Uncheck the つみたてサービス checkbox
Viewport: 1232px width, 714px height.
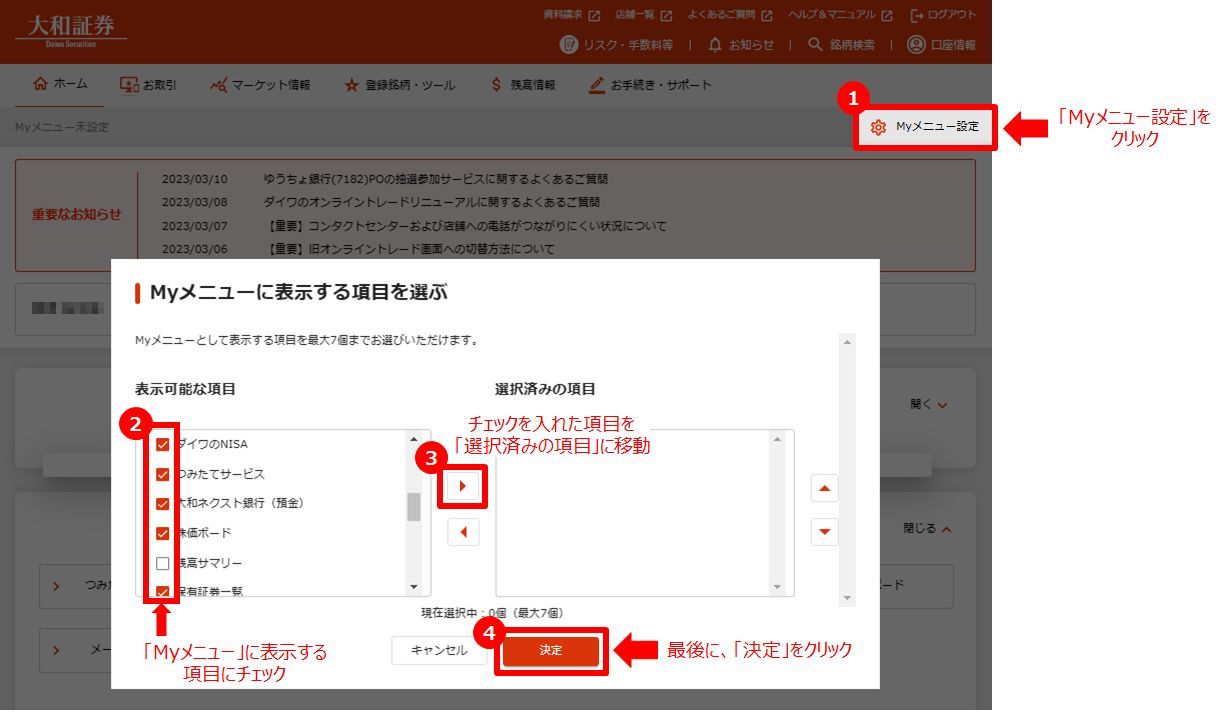[x=162, y=474]
